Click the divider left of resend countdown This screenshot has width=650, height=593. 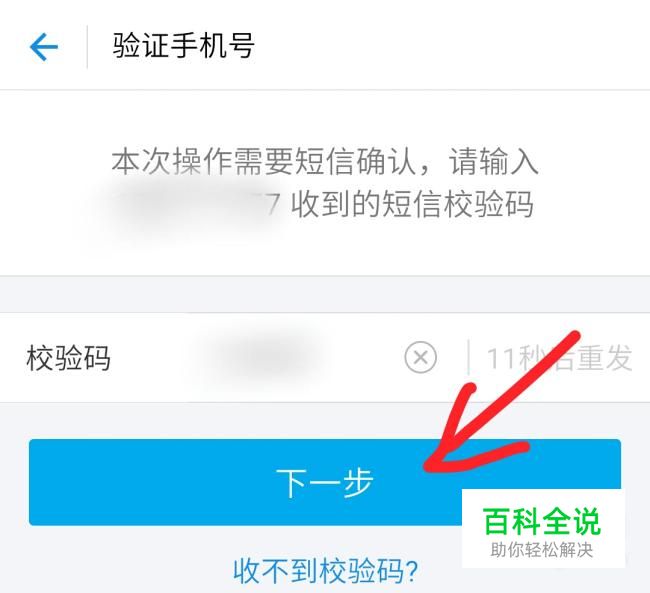pos(468,357)
